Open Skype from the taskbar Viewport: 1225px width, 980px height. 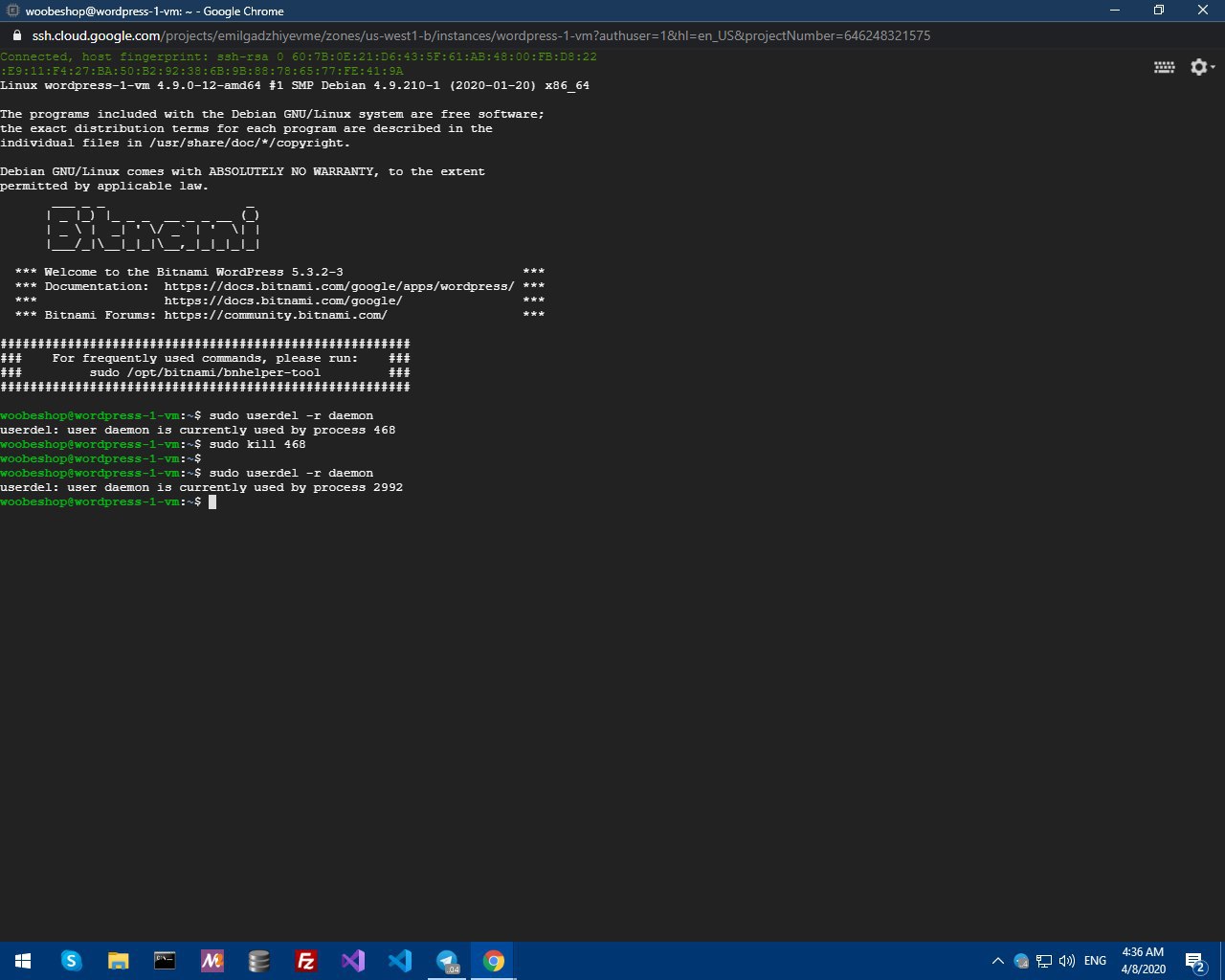click(71, 961)
